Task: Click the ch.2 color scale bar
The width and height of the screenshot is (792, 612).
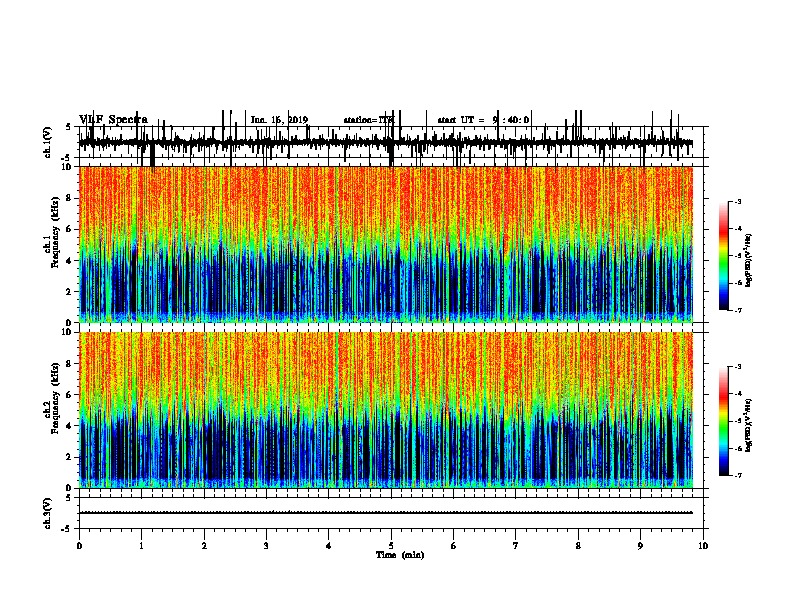Action: (724, 421)
